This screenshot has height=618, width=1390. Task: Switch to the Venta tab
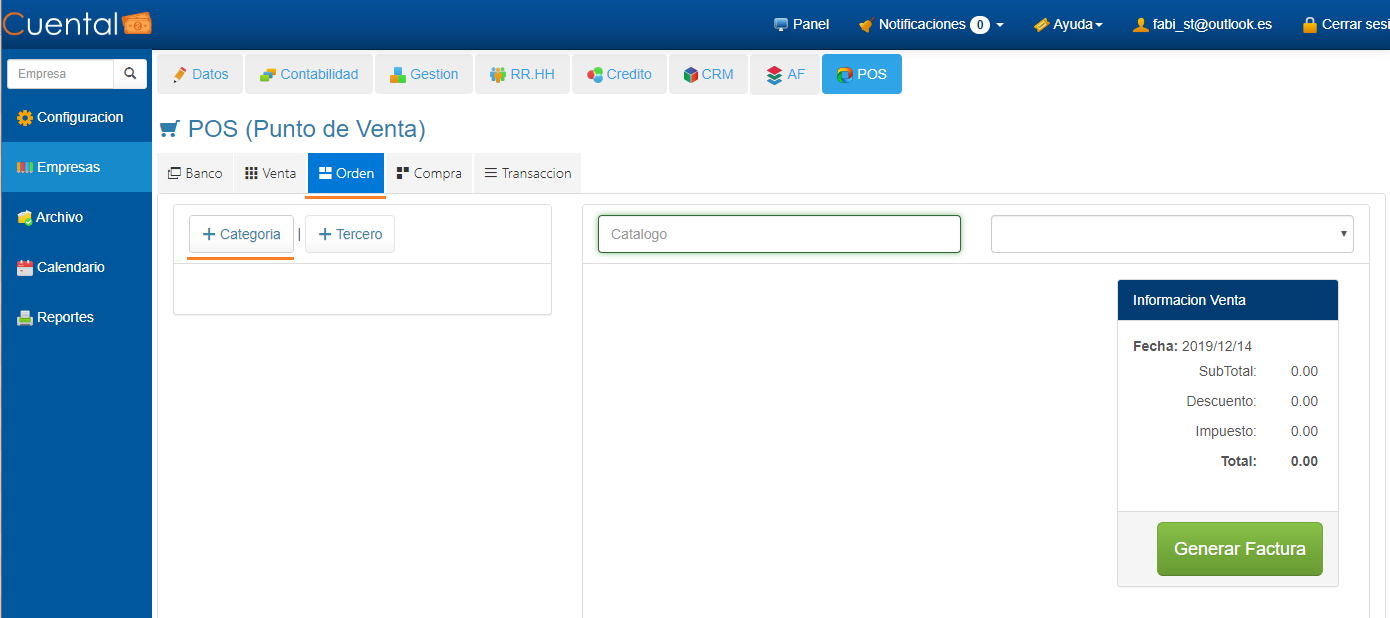pos(270,174)
